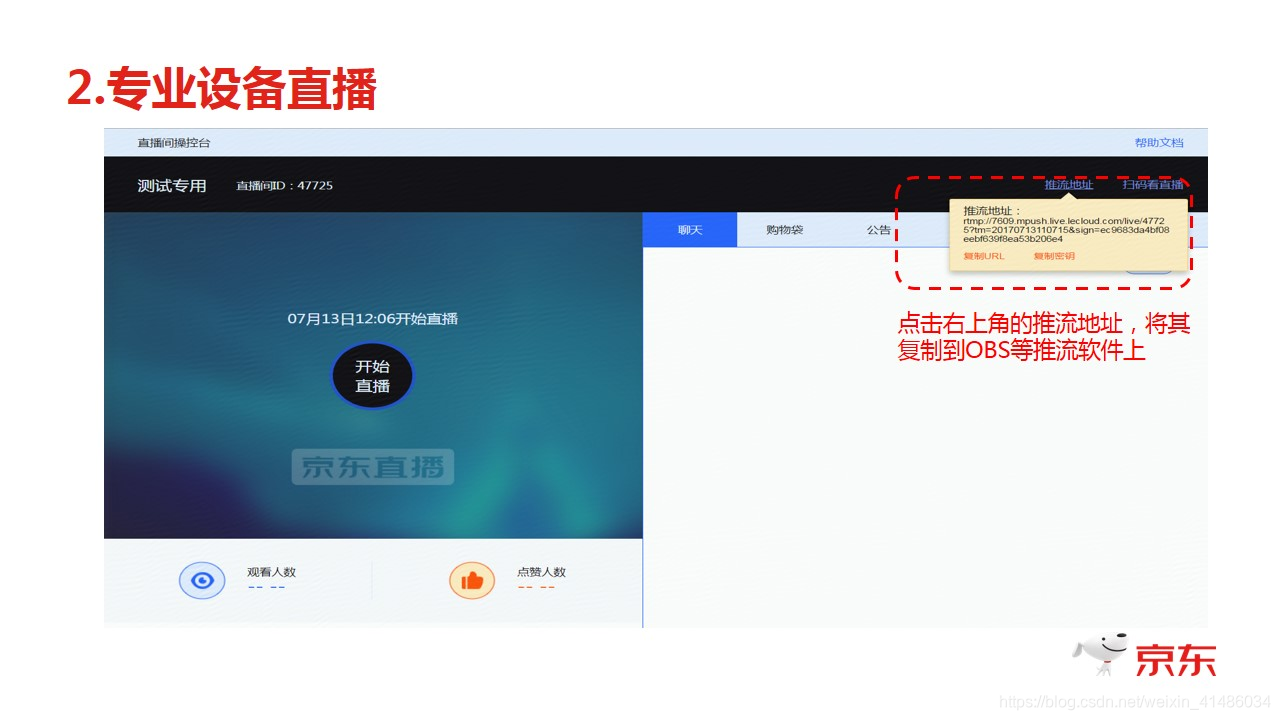Switch to the 聊天 tab

(690, 230)
